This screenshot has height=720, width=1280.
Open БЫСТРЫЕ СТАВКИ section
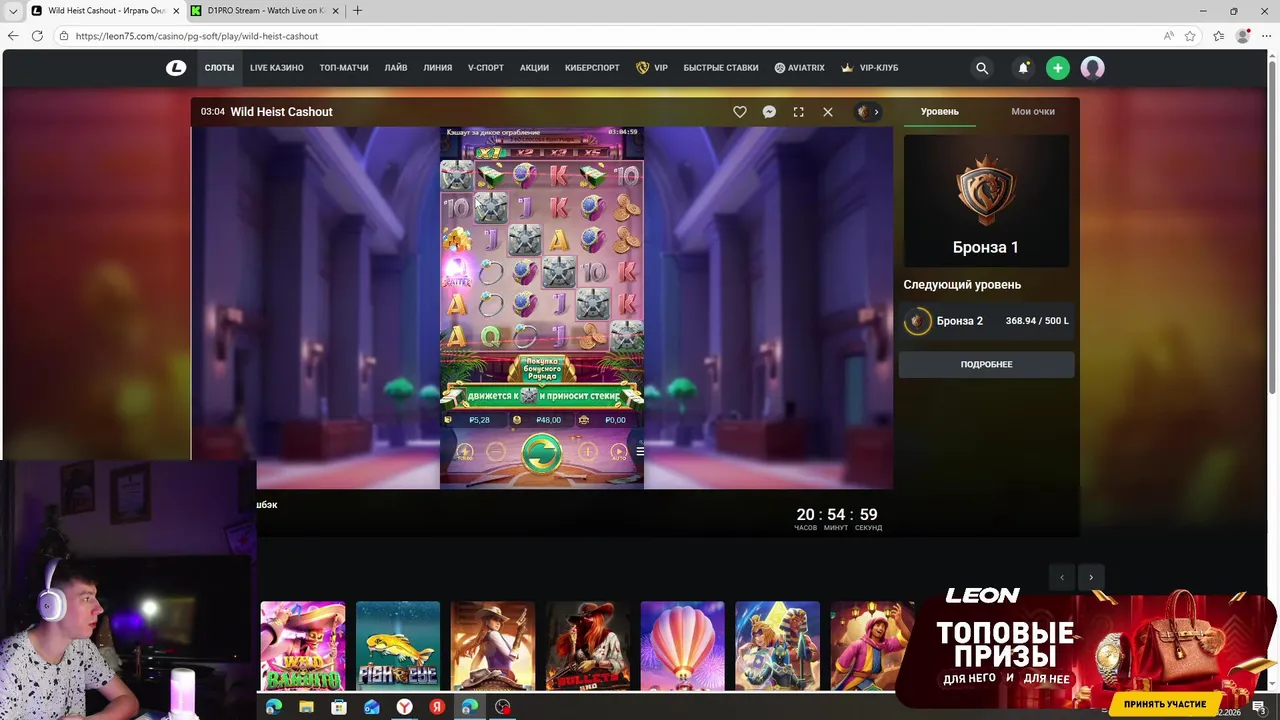pyautogui.click(x=721, y=68)
